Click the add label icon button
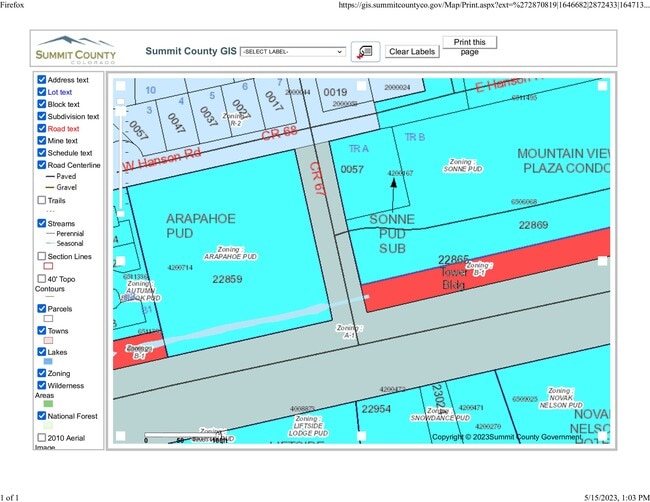The image size is (650, 502). (x=364, y=51)
